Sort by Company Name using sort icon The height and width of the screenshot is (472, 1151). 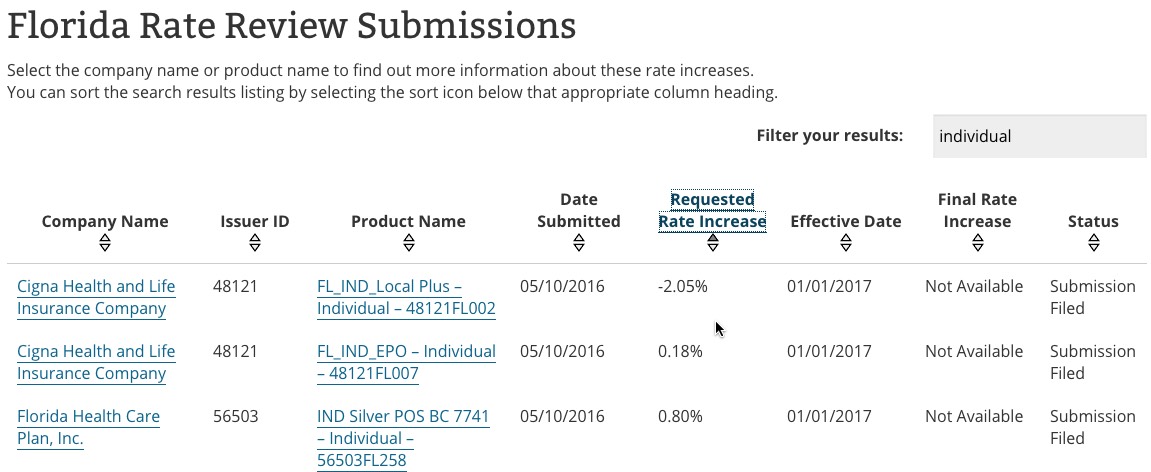click(105, 243)
